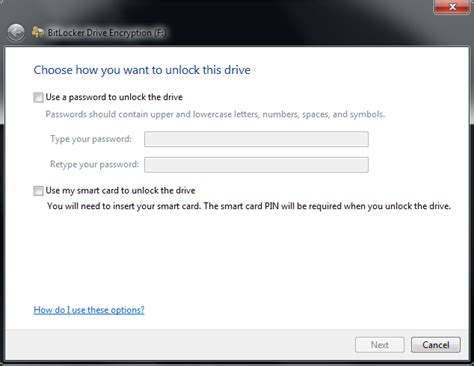Click the 'BitLocker Drive Encryption (F:)' title
Screen dimensions: 474x366
click(106, 33)
